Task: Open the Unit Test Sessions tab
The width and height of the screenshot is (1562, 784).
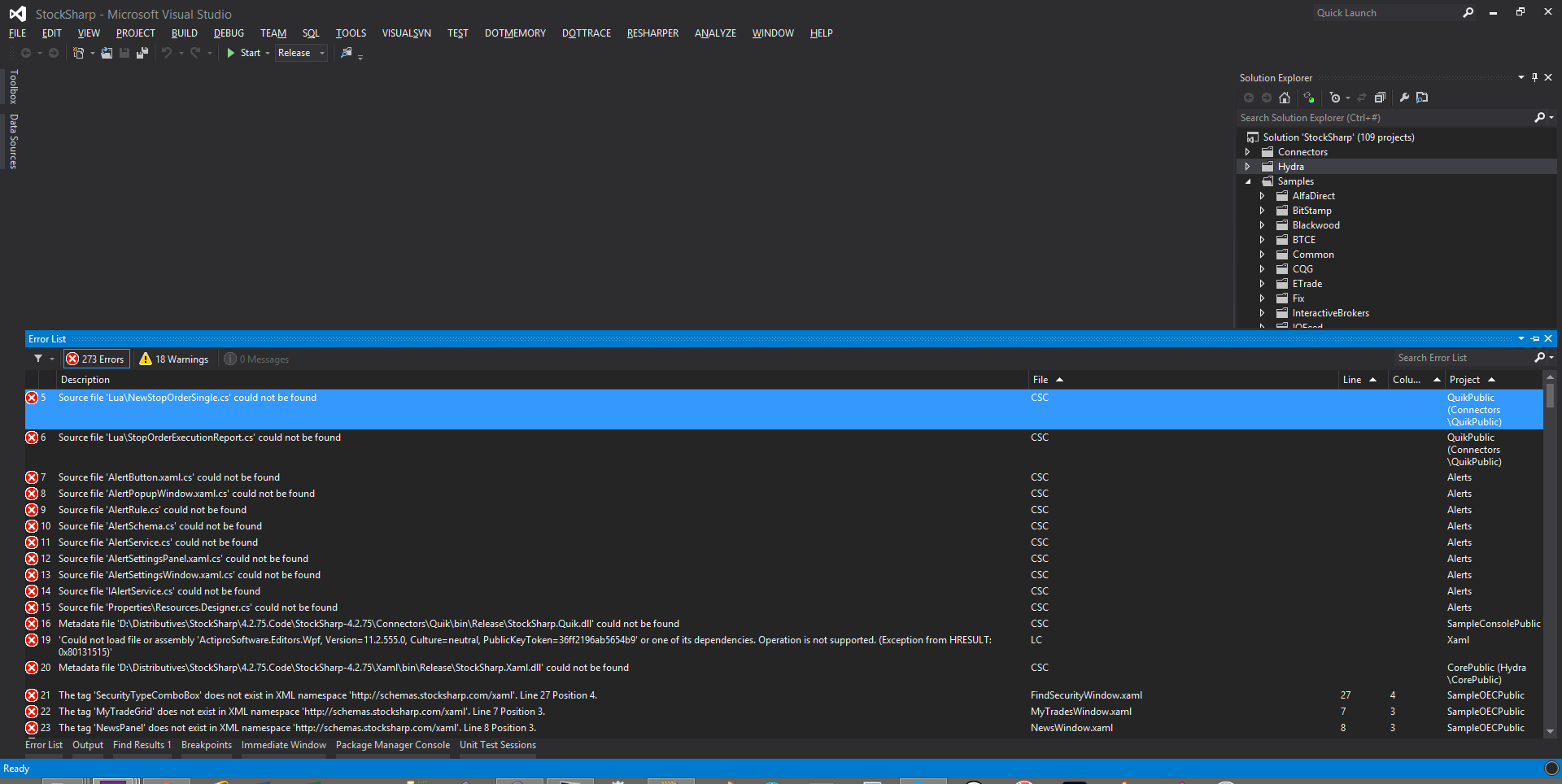Action: 498,745
